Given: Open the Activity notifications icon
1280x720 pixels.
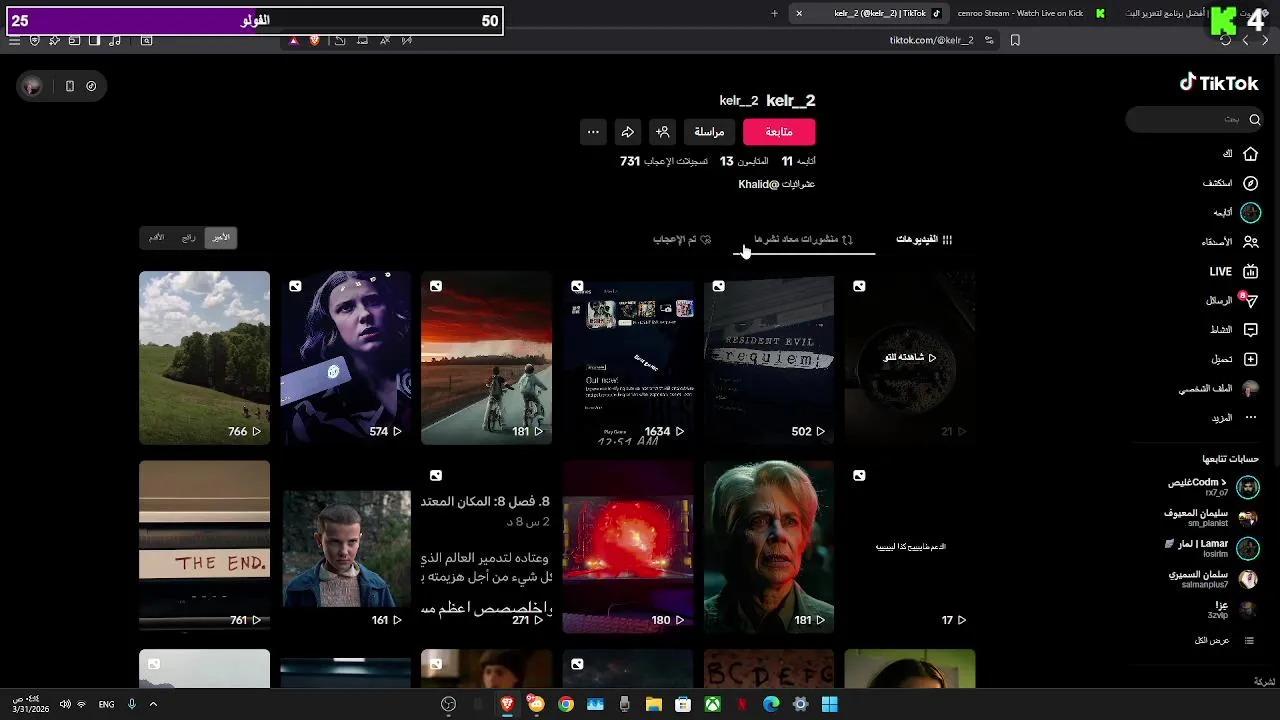Looking at the screenshot, I should click(x=1250, y=330).
